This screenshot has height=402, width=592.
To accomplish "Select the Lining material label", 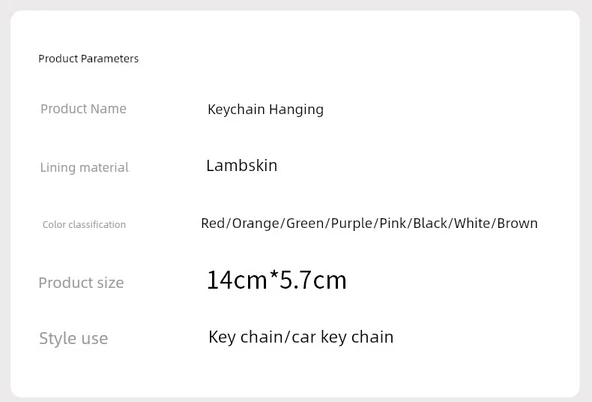I will point(84,167).
